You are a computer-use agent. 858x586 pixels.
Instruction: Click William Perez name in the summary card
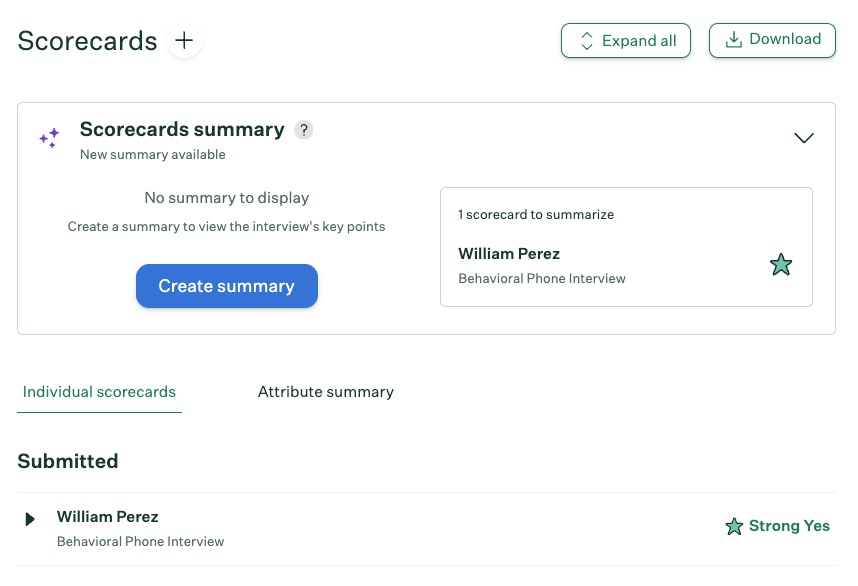[509, 254]
